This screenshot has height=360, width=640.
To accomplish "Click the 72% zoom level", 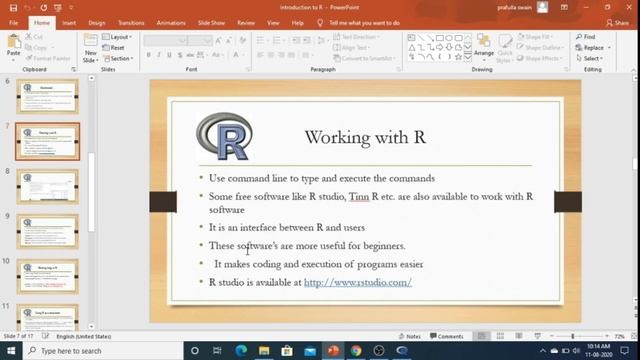I will [x=620, y=336].
